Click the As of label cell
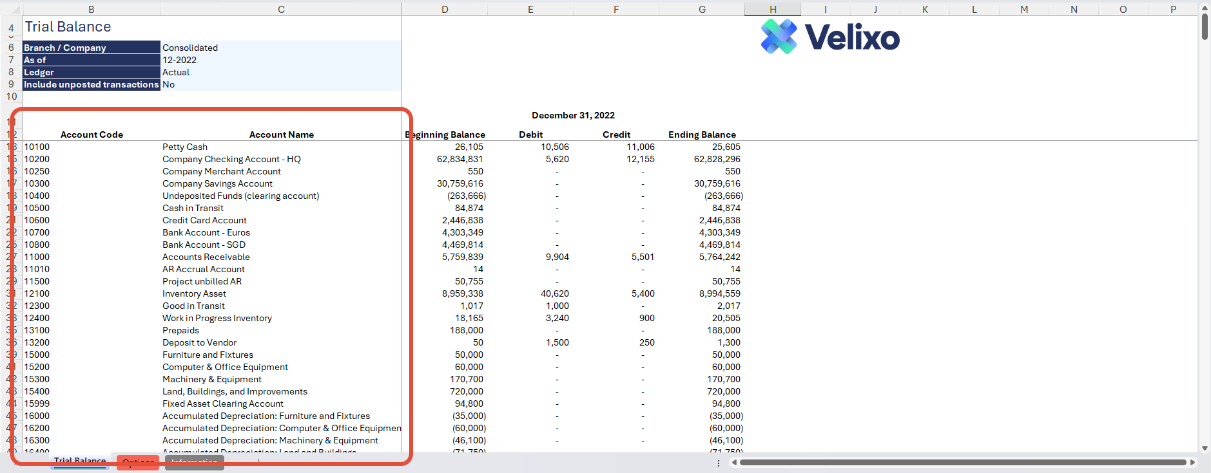 pyautogui.click(x=92, y=60)
